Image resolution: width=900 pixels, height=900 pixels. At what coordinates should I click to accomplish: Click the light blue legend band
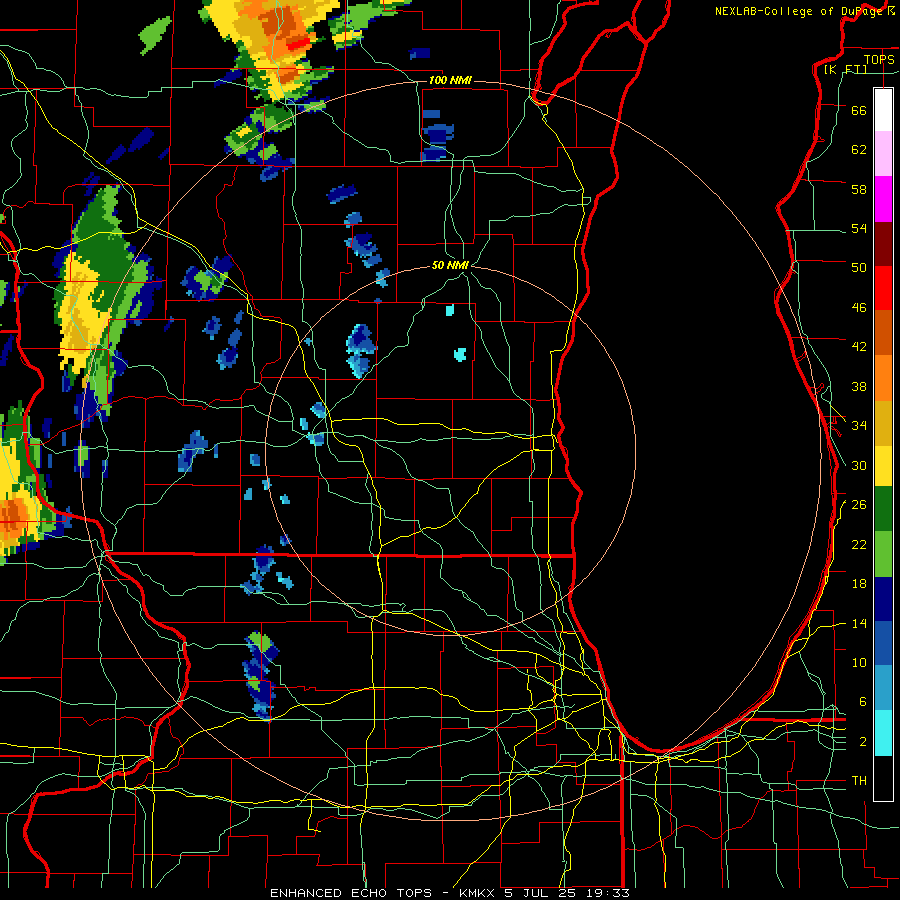coord(883,688)
